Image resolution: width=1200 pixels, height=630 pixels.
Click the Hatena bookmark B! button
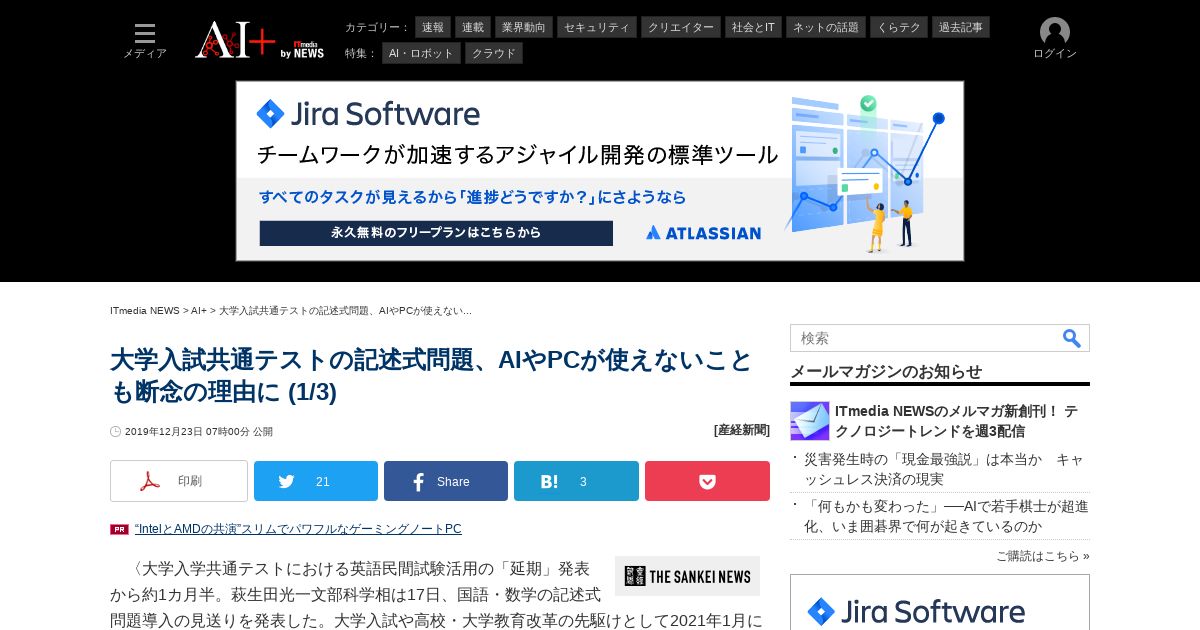tap(576, 481)
